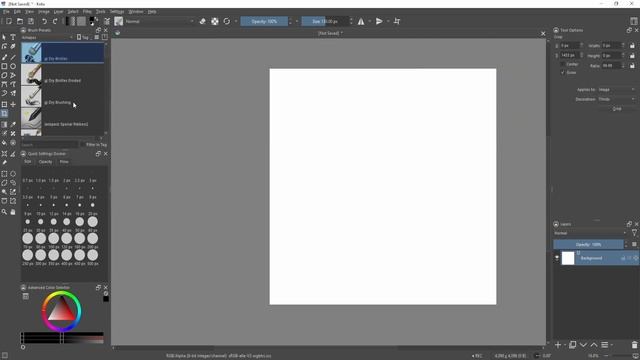Toggle vertical mirror tool
Image resolution: width=640 pixels, height=360 pixels.
tap(379, 21)
